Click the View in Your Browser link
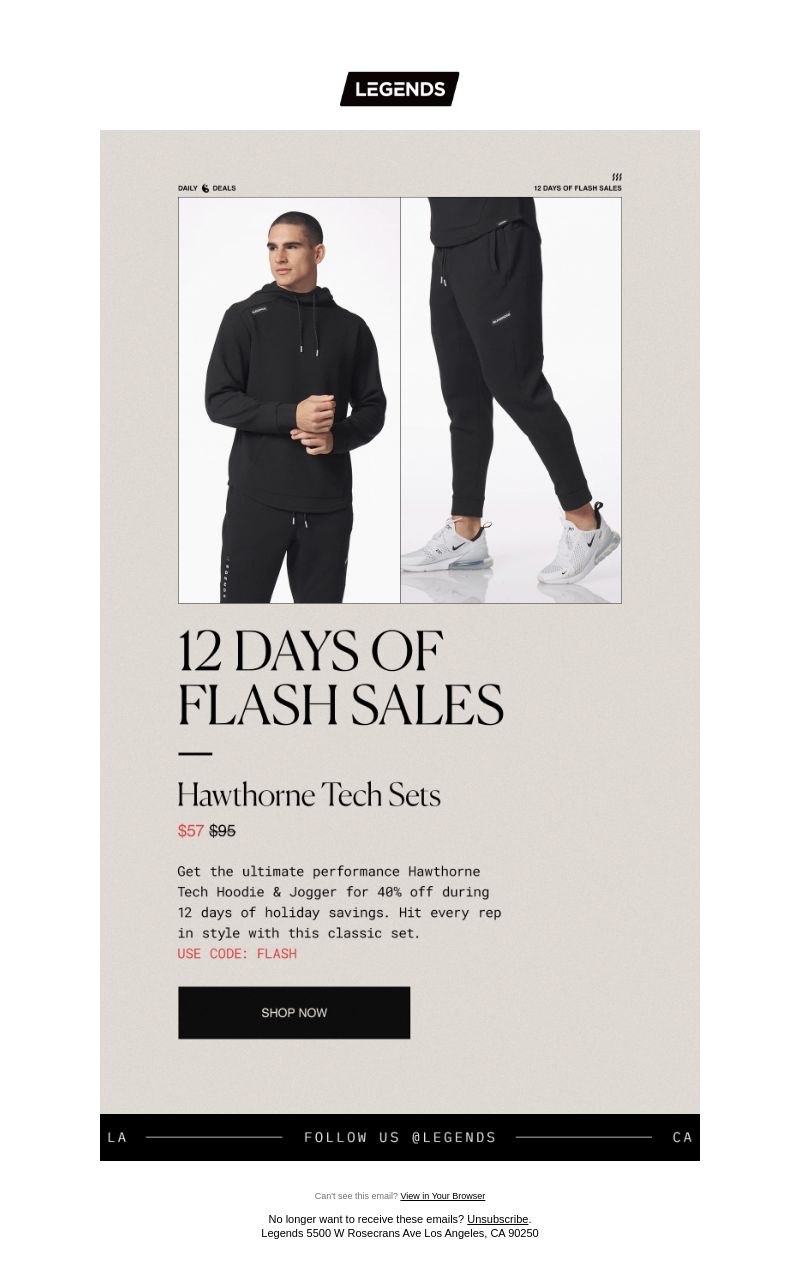The height and width of the screenshot is (1271, 800). point(442,1196)
